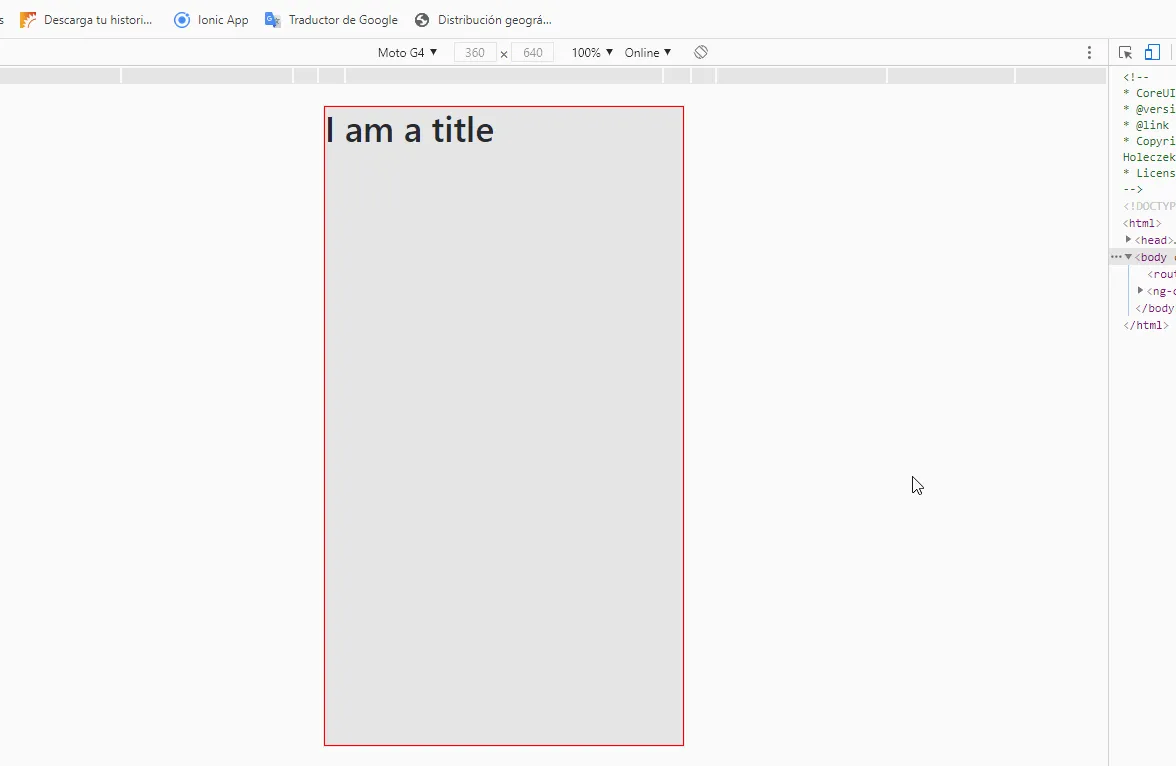Click the * CoreUI comment line
The height and width of the screenshot is (766, 1176).
1149,93
